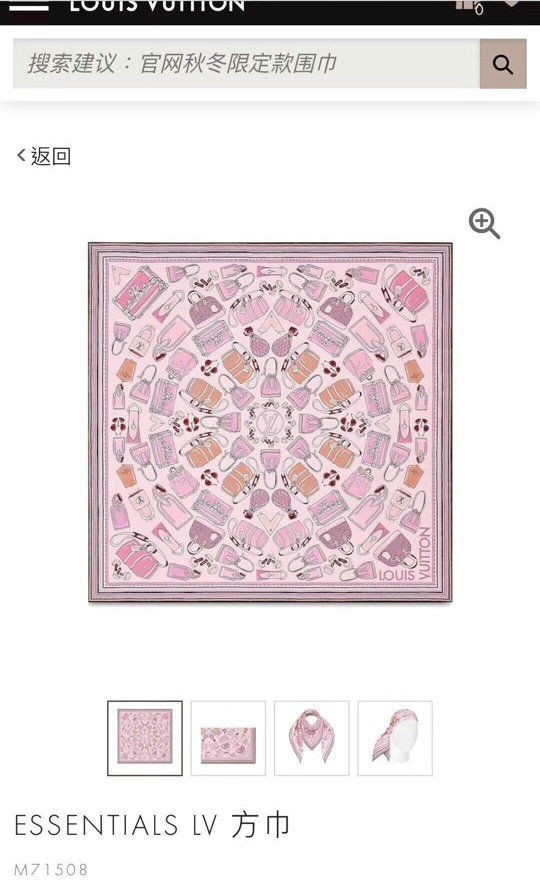Click the product code M71508
Image resolution: width=540 pixels, height=885 pixels.
click(51, 869)
